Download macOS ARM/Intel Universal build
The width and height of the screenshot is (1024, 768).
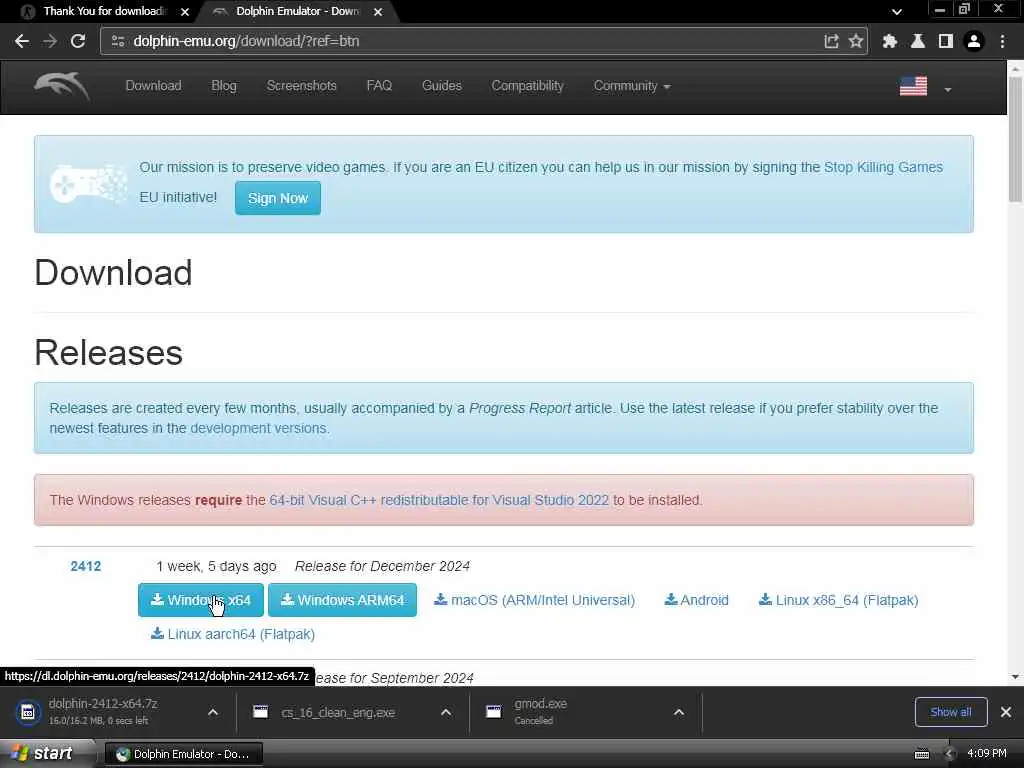click(534, 600)
